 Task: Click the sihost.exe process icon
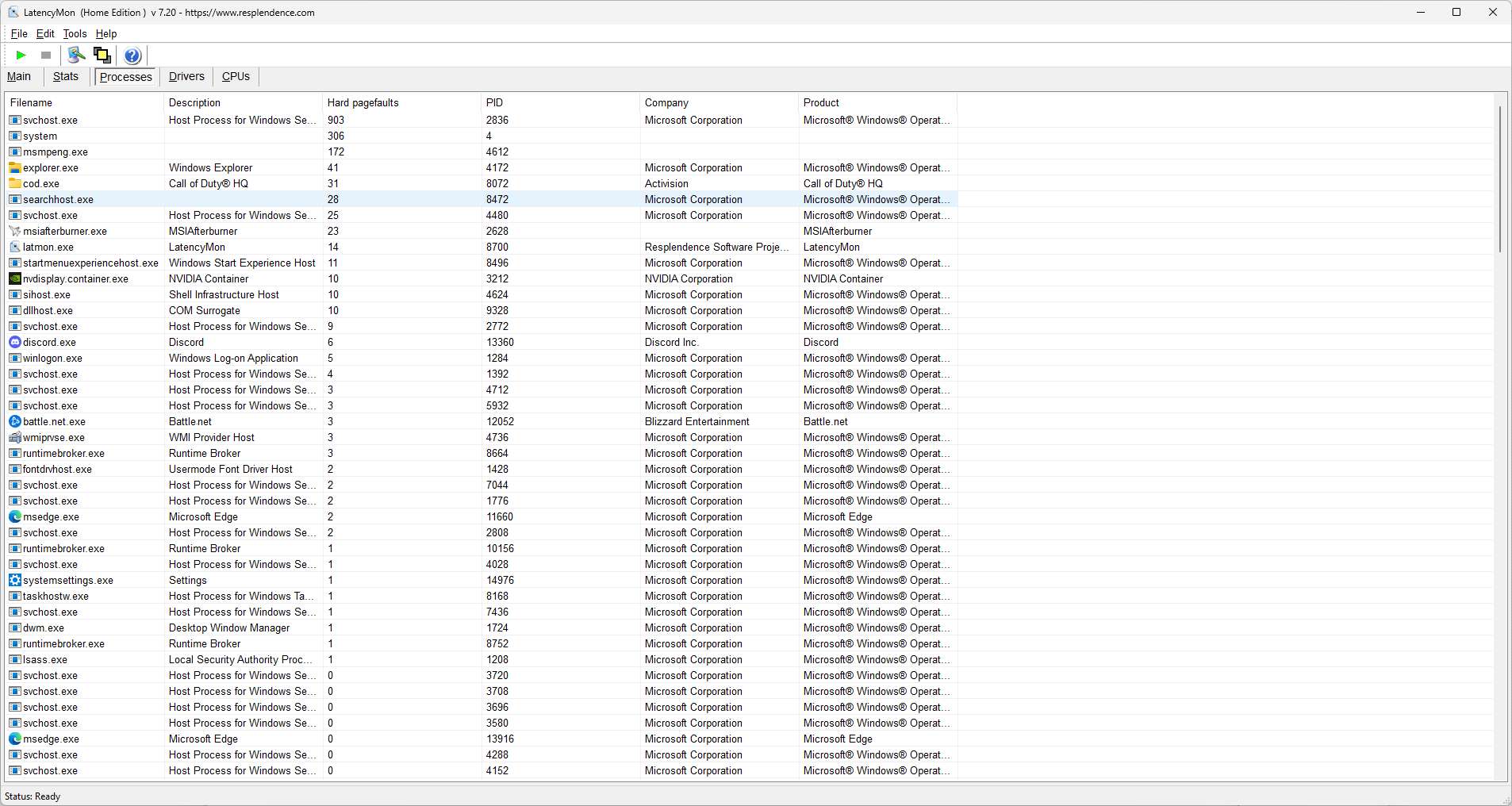point(15,294)
